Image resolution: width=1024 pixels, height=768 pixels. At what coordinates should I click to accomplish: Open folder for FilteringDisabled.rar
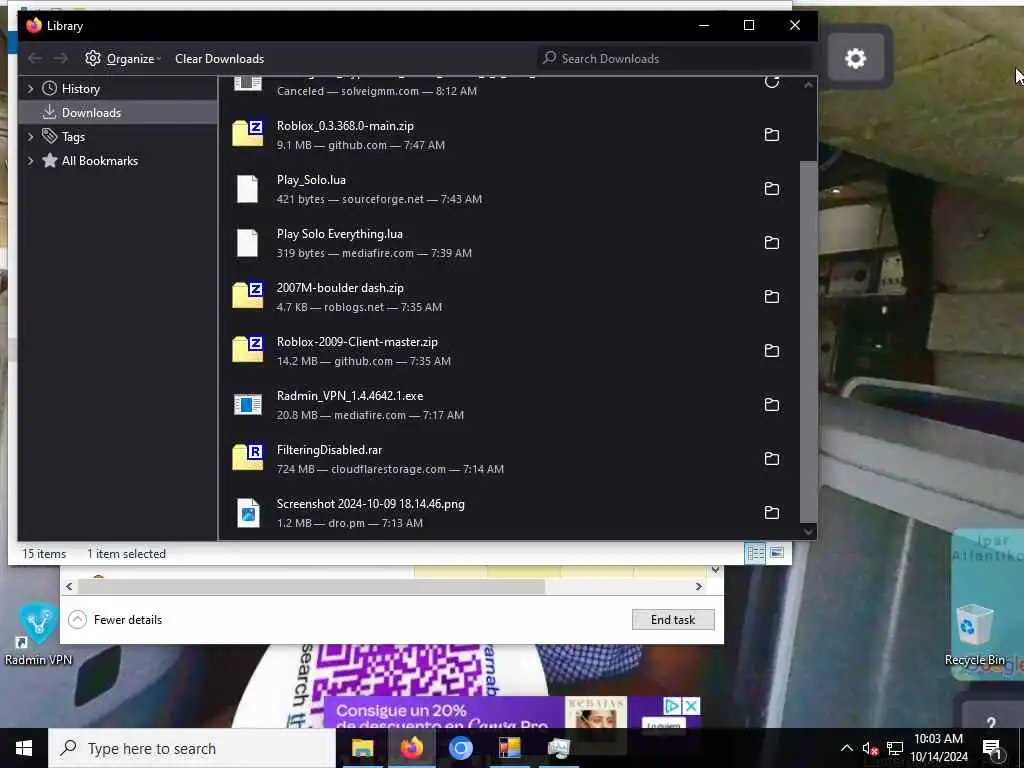pyautogui.click(x=771, y=459)
